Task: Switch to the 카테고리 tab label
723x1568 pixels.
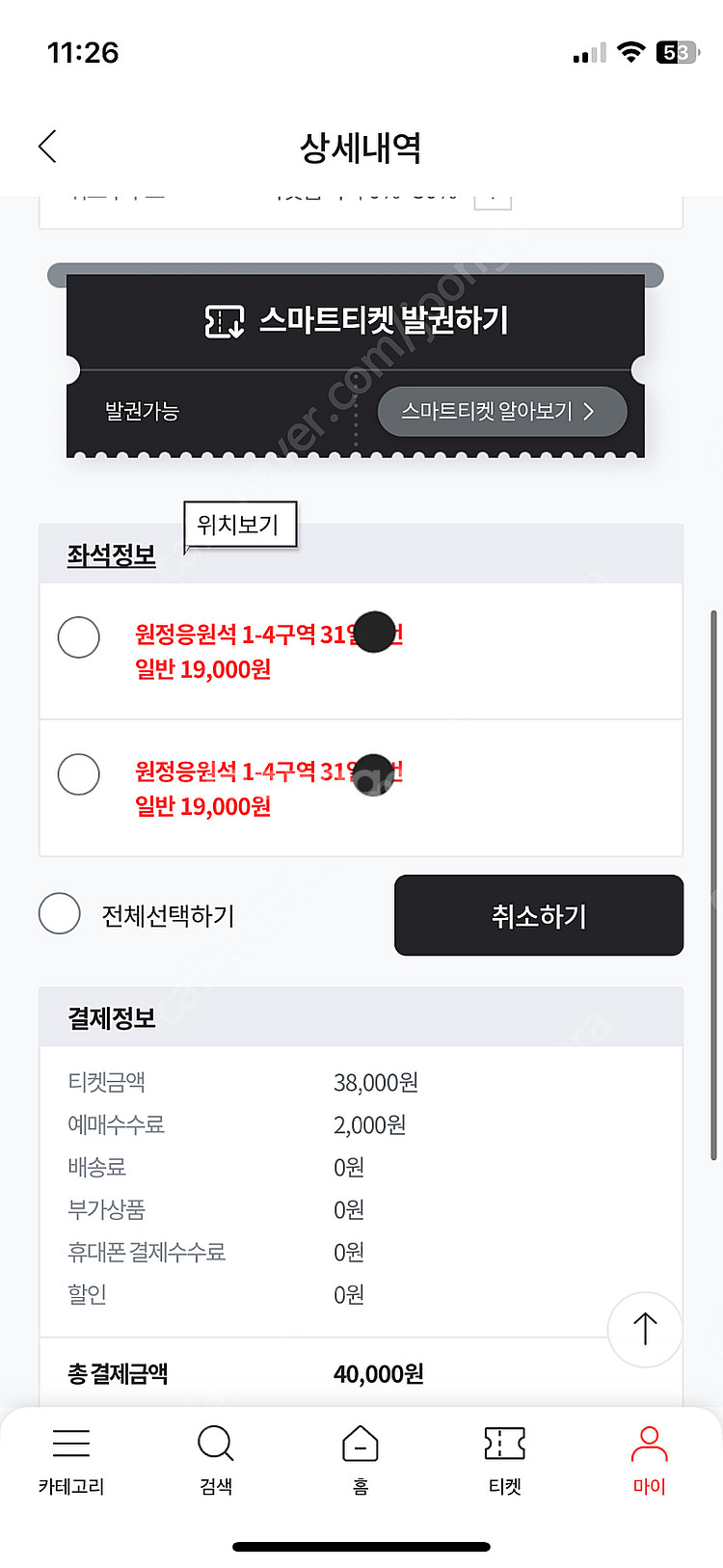Action: [x=71, y=1486]
